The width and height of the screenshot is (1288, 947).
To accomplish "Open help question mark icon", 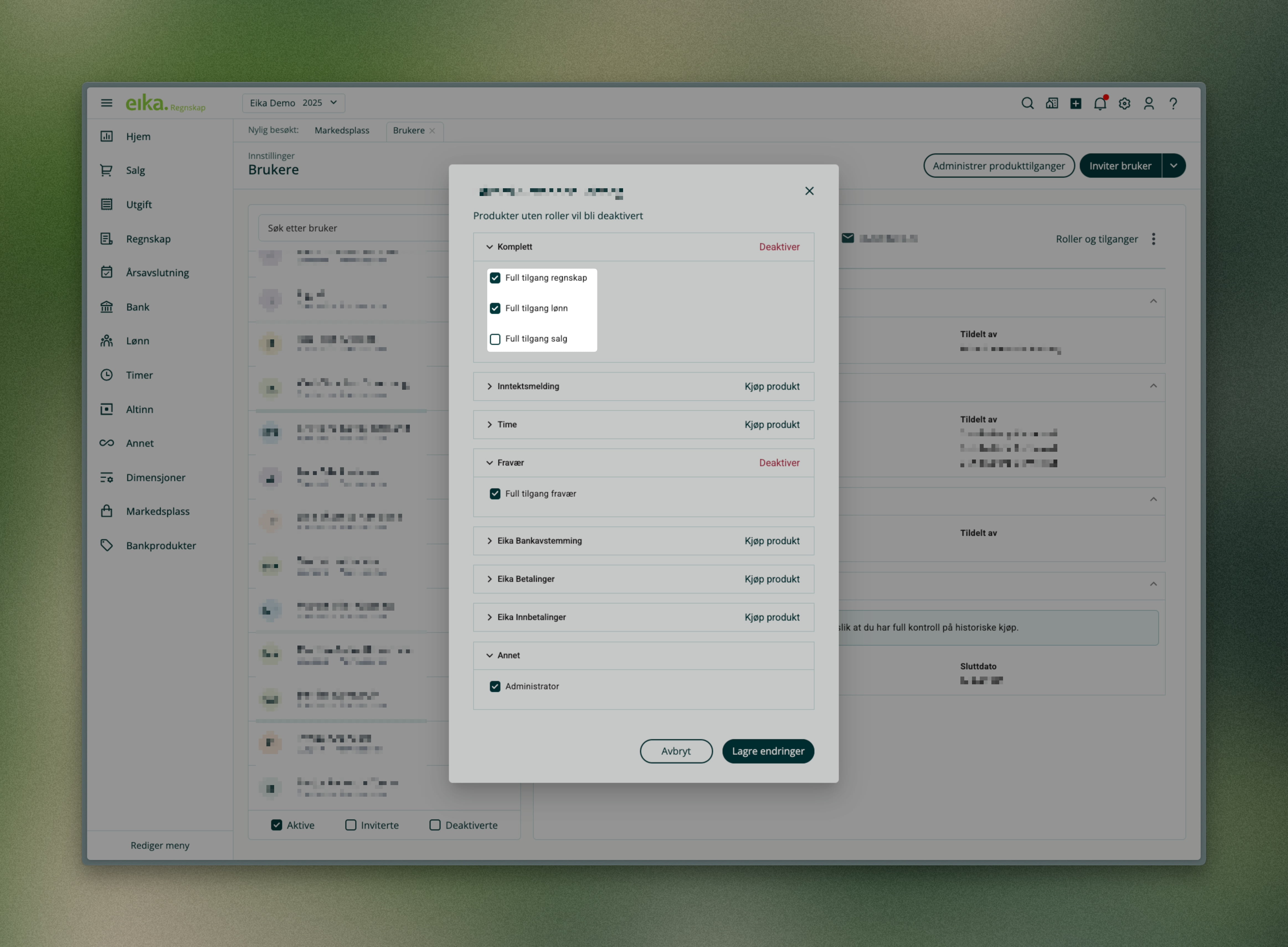I will point(1173,103).
